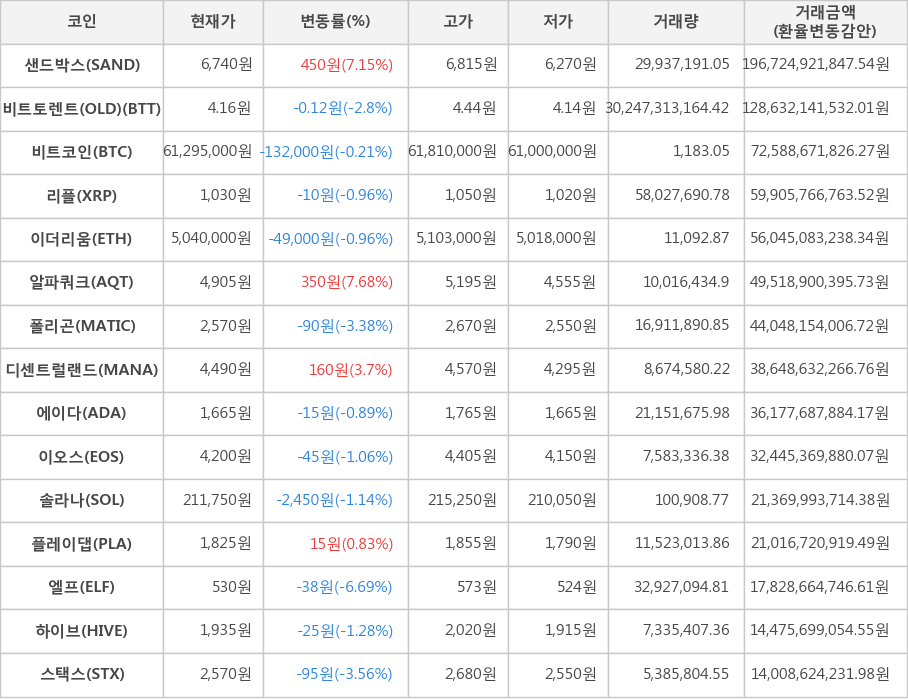Click the 하이브(HIVE) coin name
Screen dimensions: 908x700
pyautogui.click(x=82, y=631)
